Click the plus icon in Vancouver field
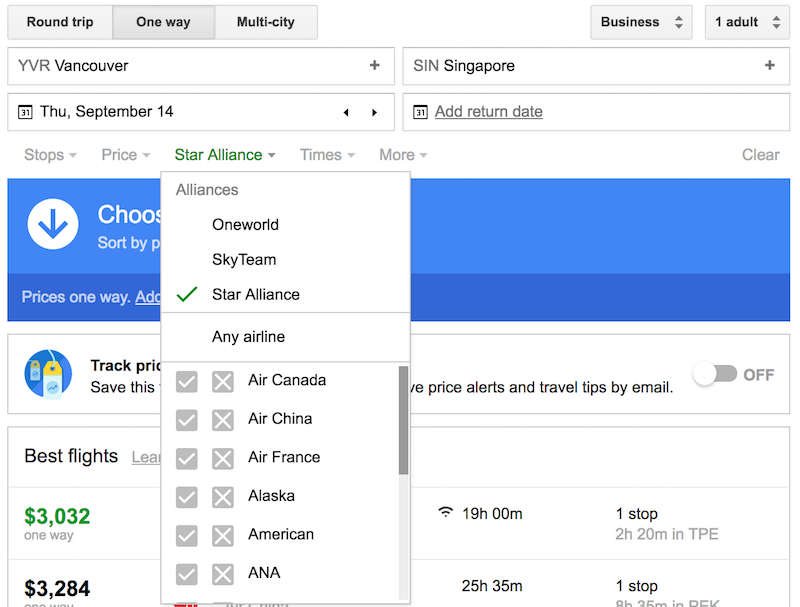The width and height of the screenshot is (800, 607). pyautogui.click(x=374, y=65)
